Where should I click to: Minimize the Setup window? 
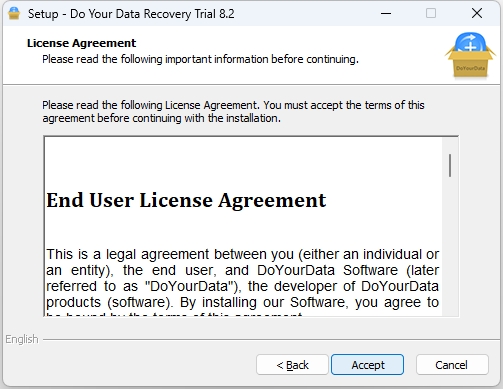(x=386, y=13)
